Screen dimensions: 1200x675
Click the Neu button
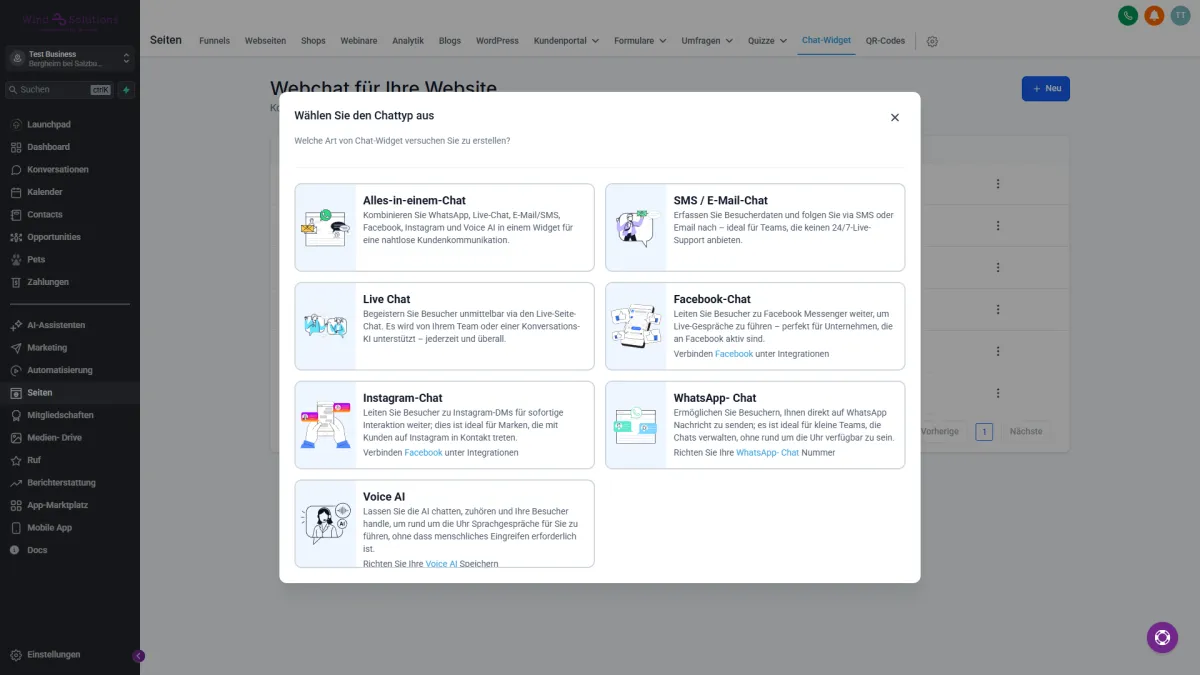(1045, 88)
